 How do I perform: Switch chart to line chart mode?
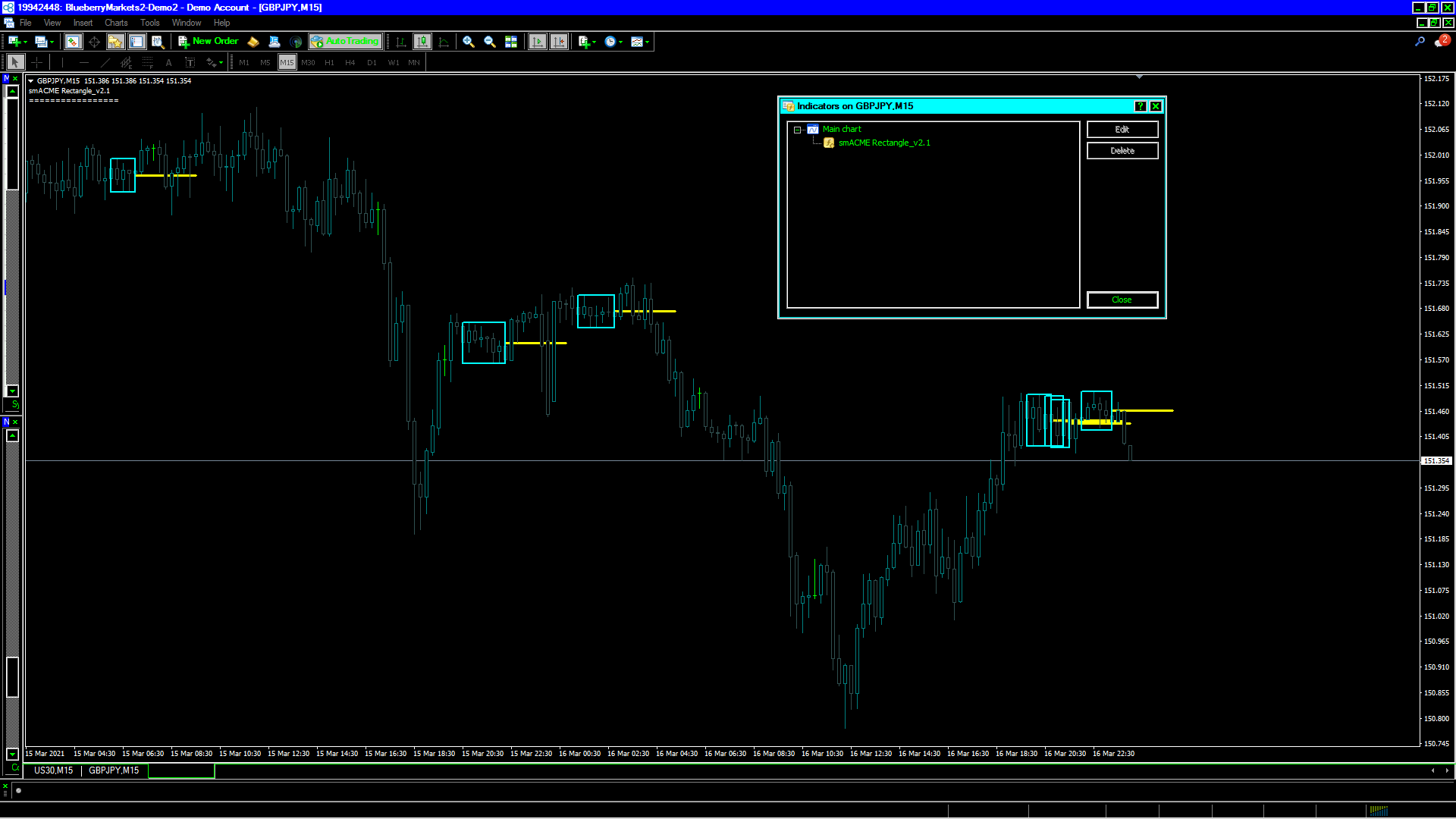tap(444, 42)
